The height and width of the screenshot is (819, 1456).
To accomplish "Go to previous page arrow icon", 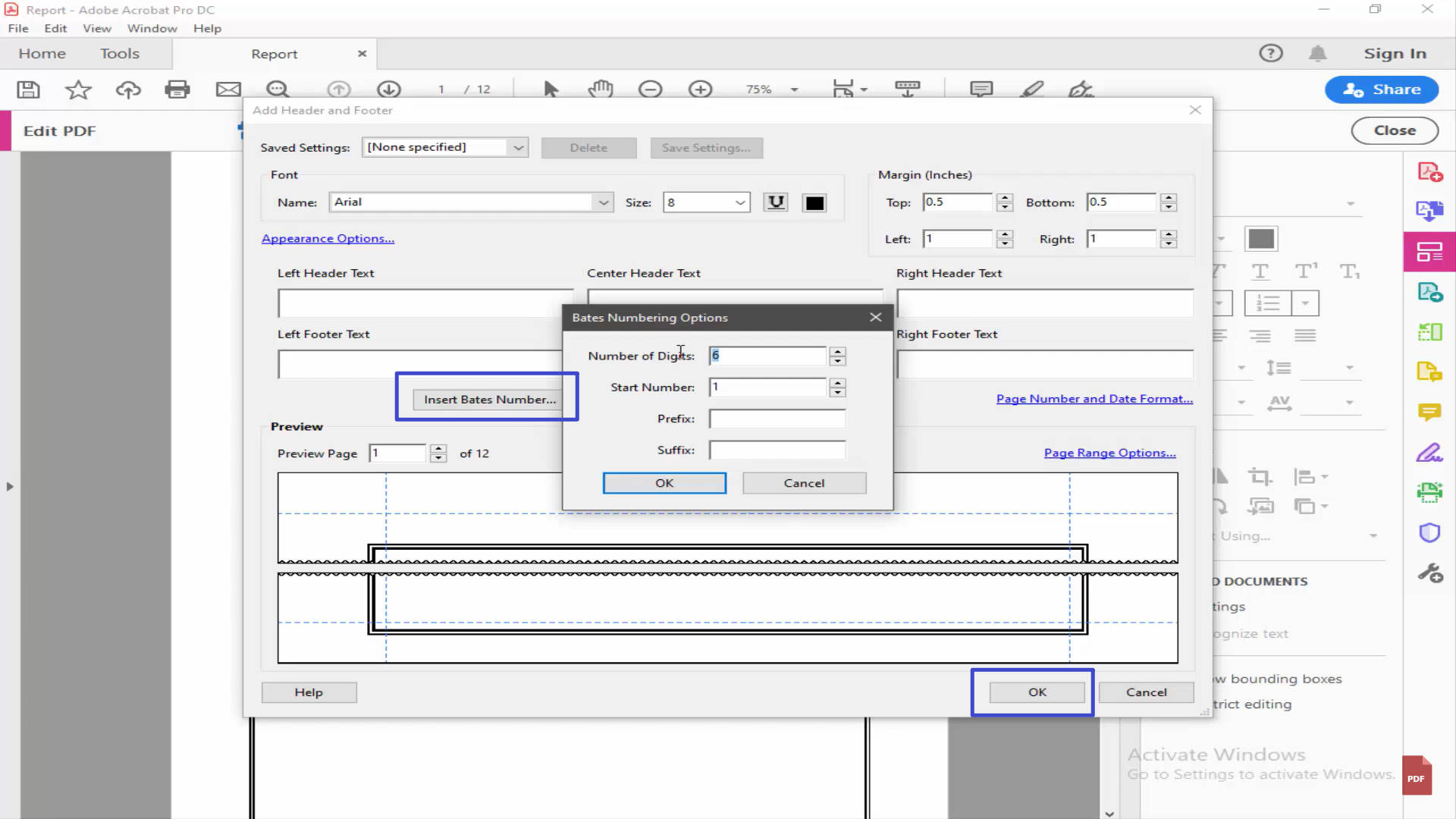I will tap(338, 89).
